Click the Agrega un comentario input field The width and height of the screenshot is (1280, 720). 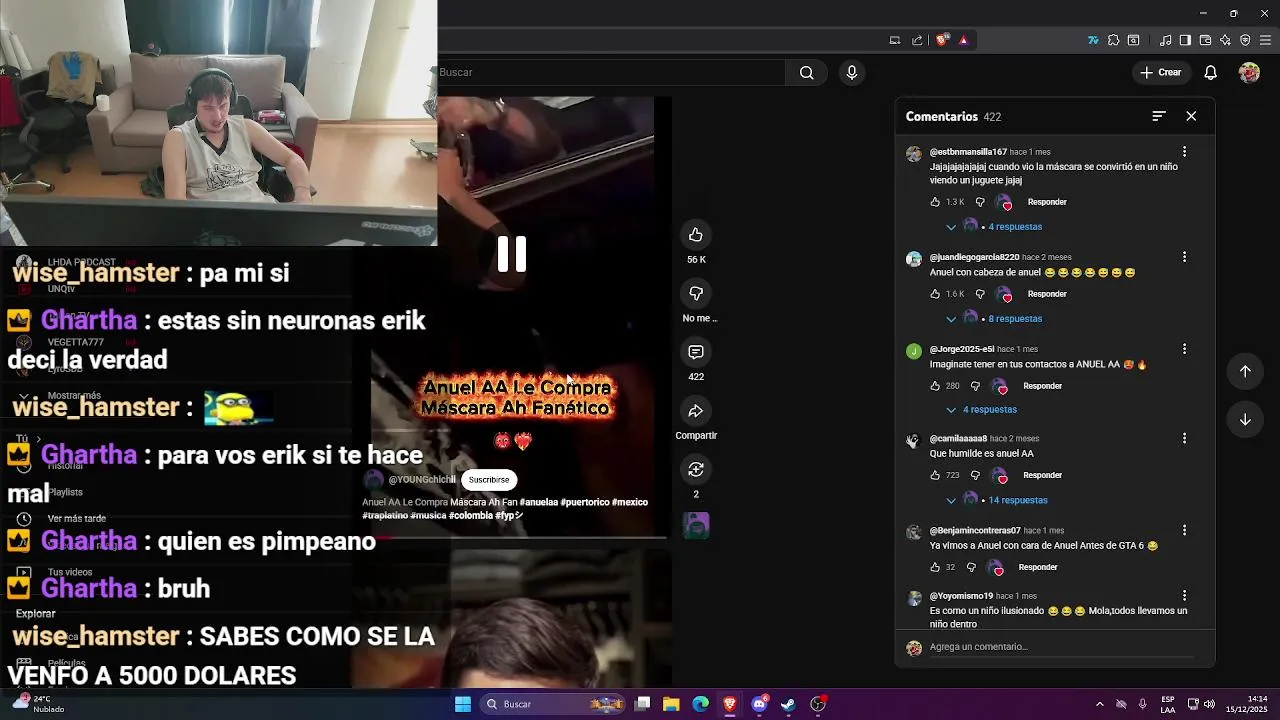[x=1060, y=647]
